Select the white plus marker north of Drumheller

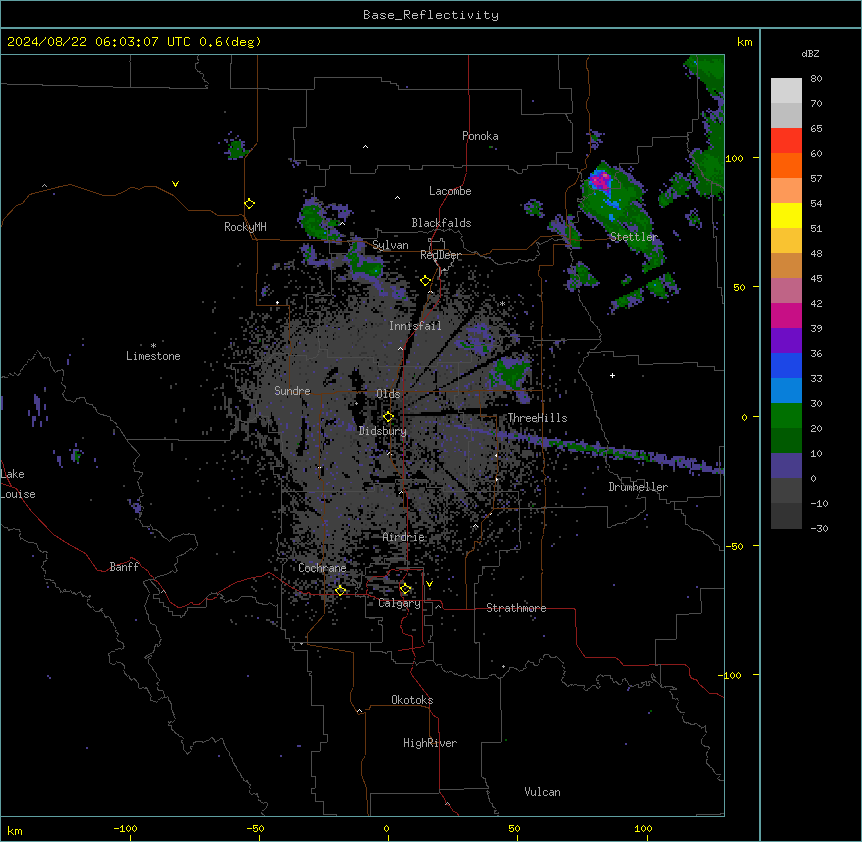[x=612, y=375]
